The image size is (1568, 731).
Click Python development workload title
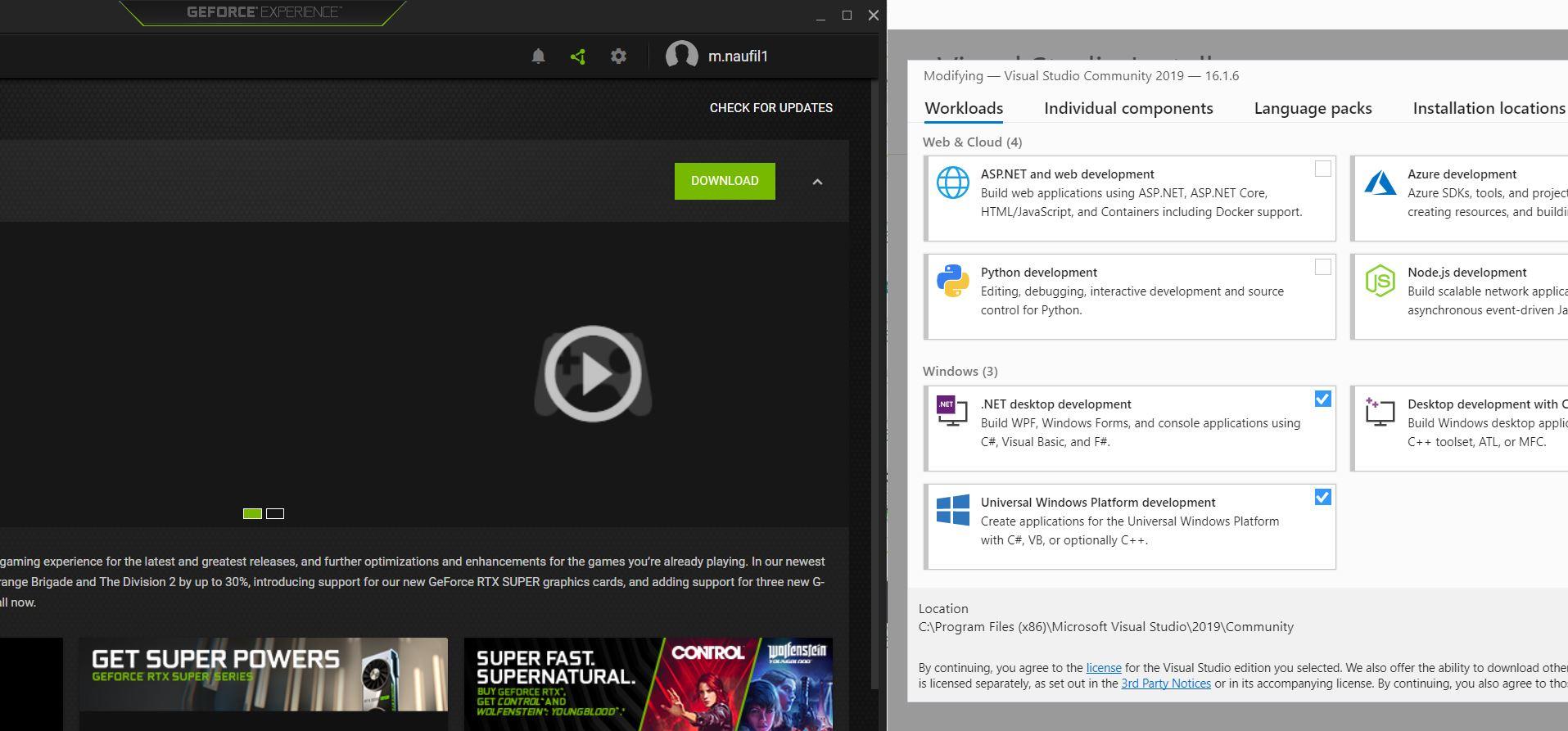click(x=1039, y=273)
